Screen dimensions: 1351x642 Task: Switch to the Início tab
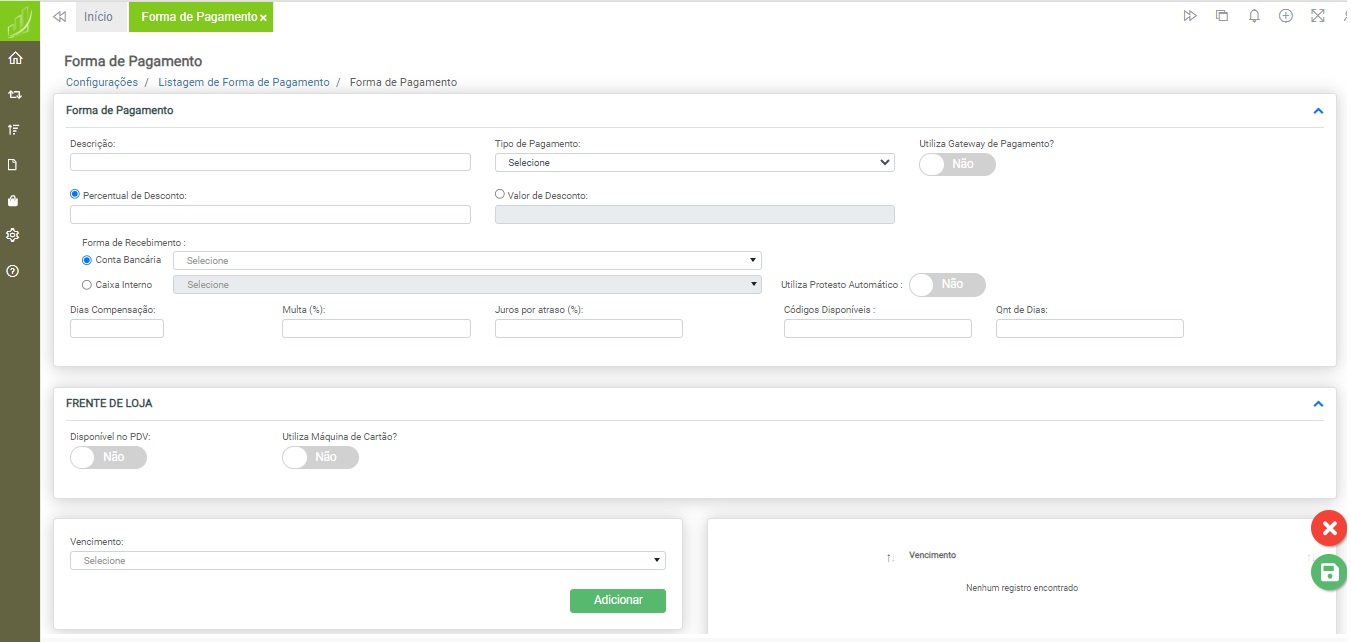(98, 17)
